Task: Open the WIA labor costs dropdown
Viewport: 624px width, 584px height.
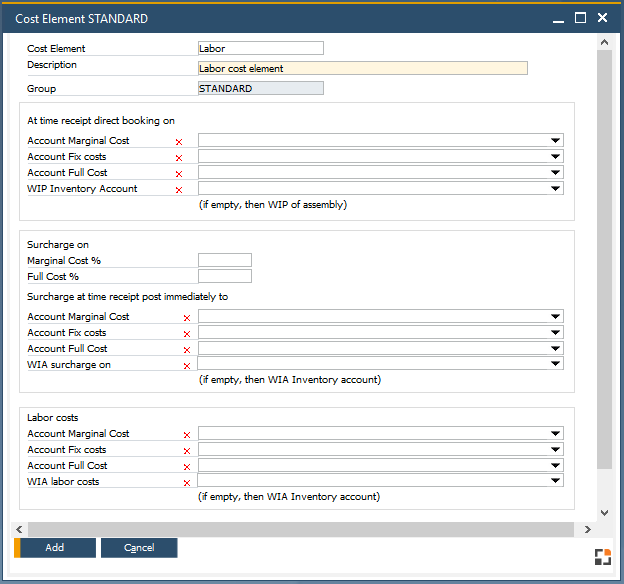Action: tap(555, 482)
